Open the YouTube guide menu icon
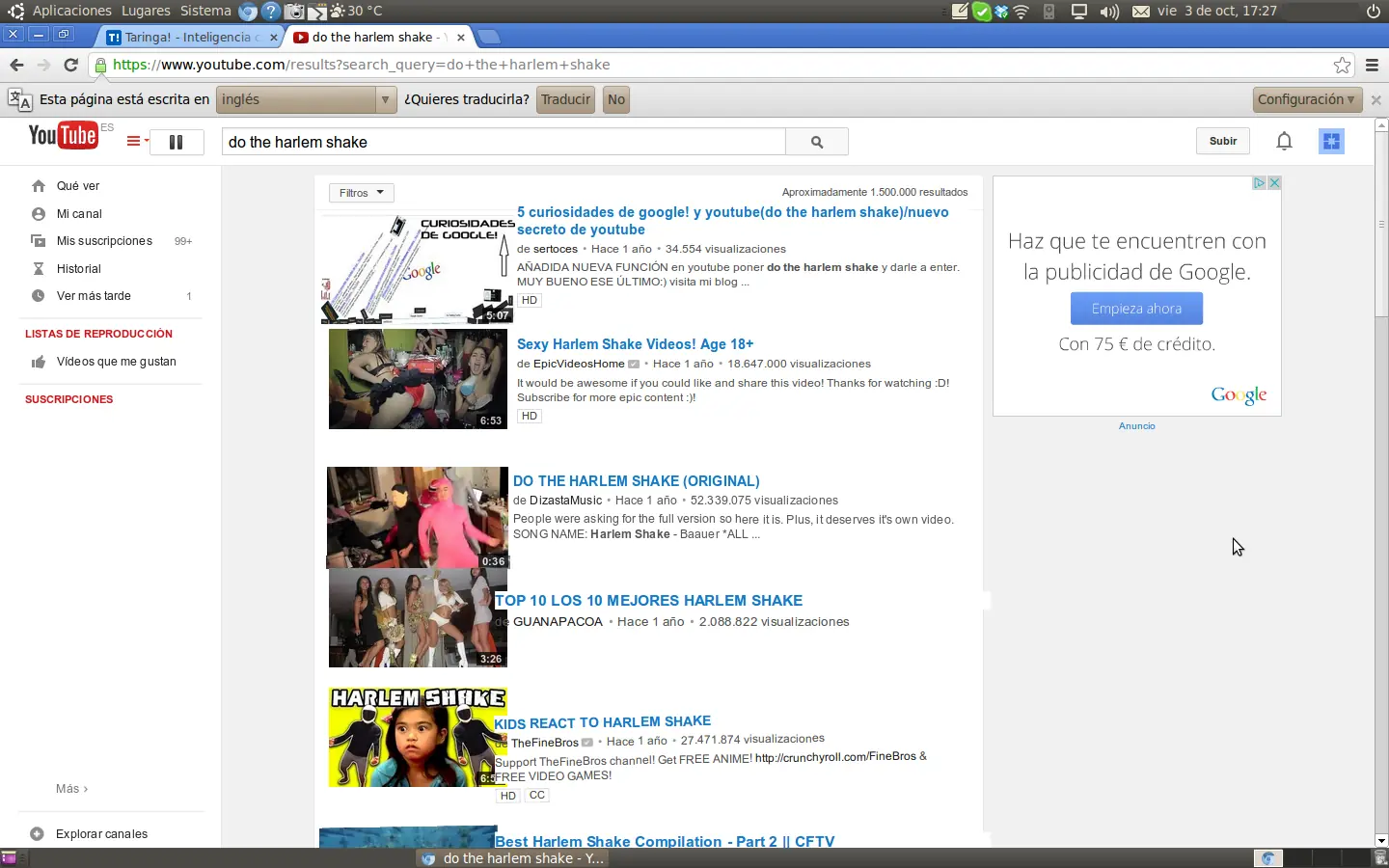The image size is (1389, 868). [137, 142]
